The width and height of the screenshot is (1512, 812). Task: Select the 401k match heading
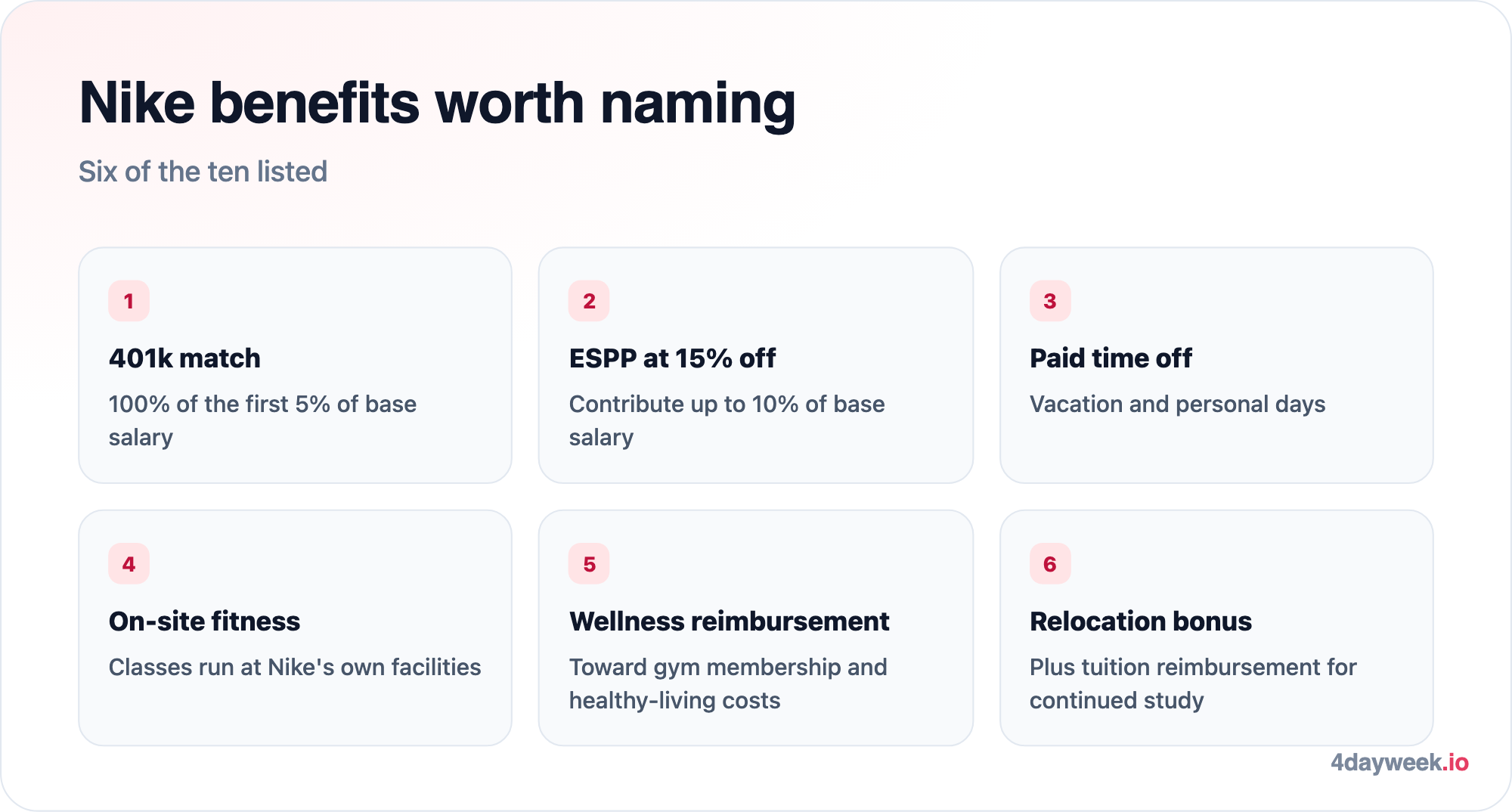point(184,358)
